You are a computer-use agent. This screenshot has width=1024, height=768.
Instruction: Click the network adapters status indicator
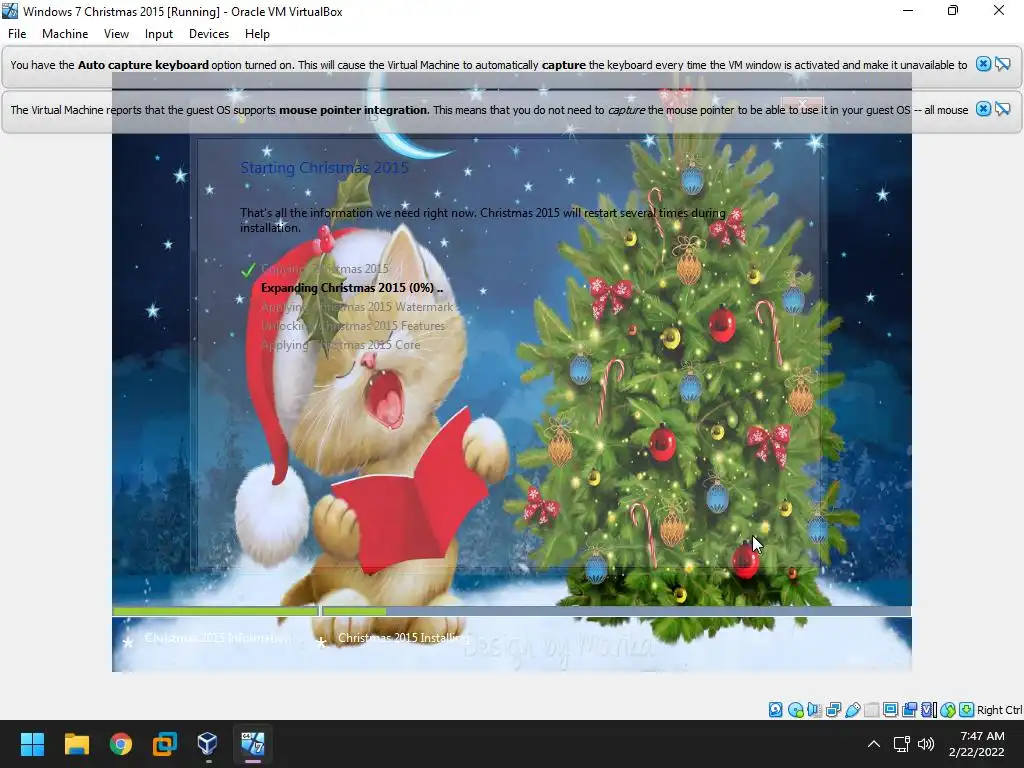tap(833, 710)
